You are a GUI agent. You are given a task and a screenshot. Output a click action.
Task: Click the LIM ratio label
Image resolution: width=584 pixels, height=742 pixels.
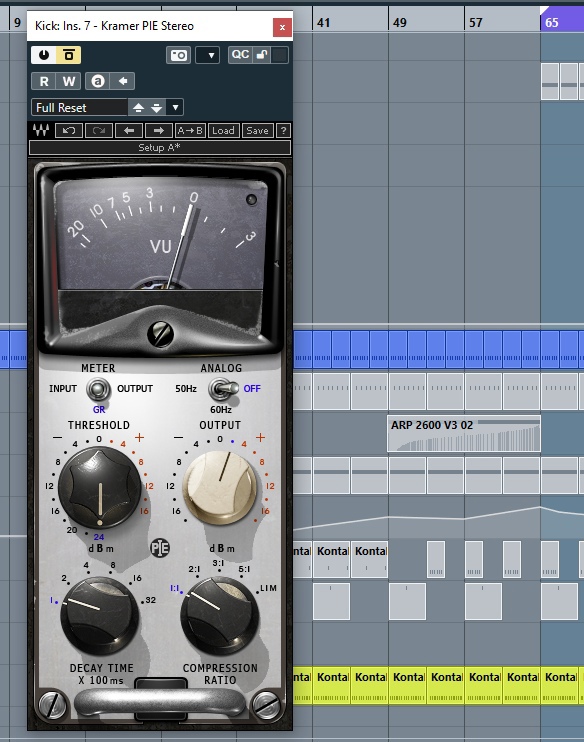pyautogui.click(x=268, y=588)
